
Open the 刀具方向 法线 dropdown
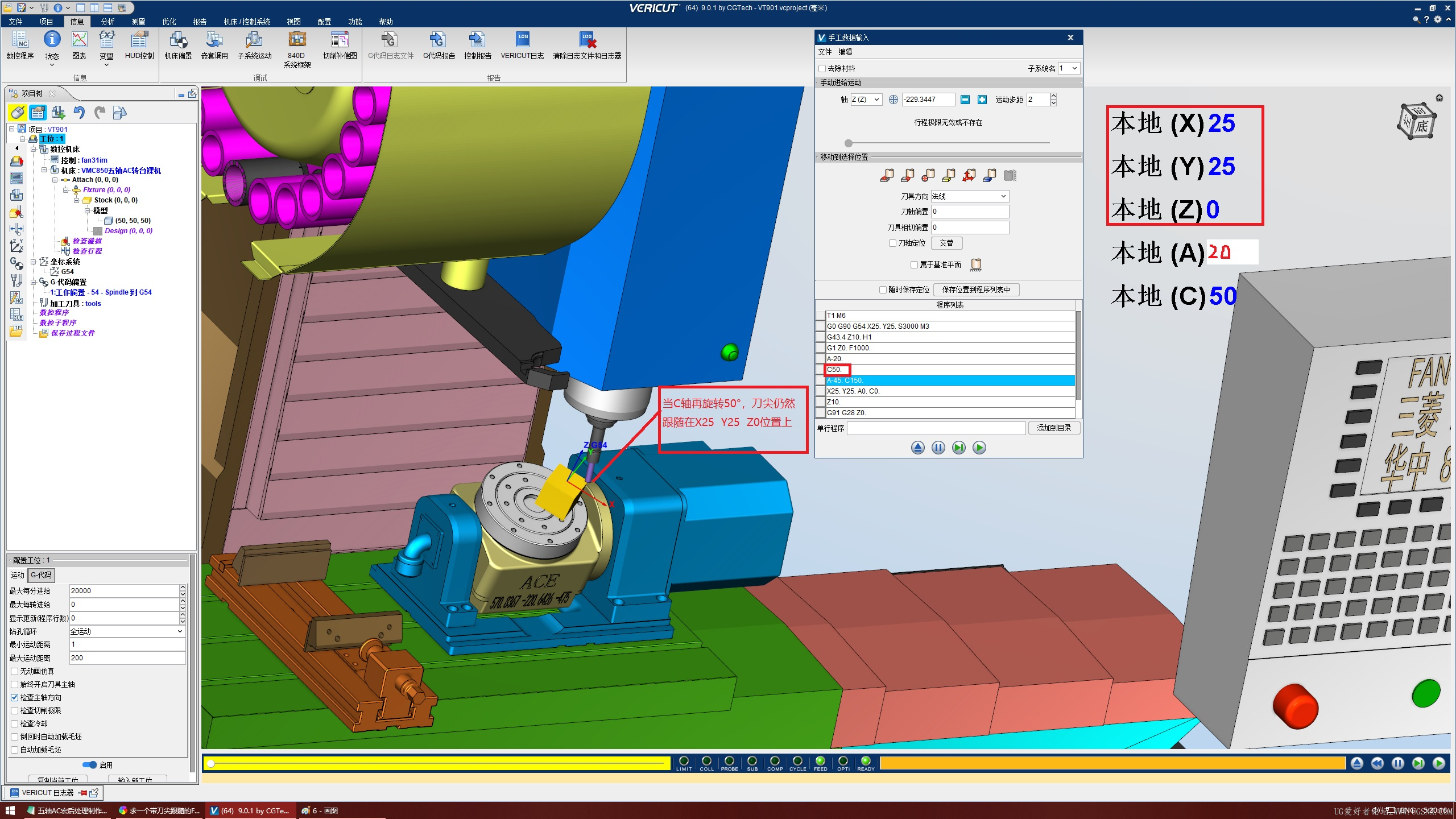click(970, 196)
